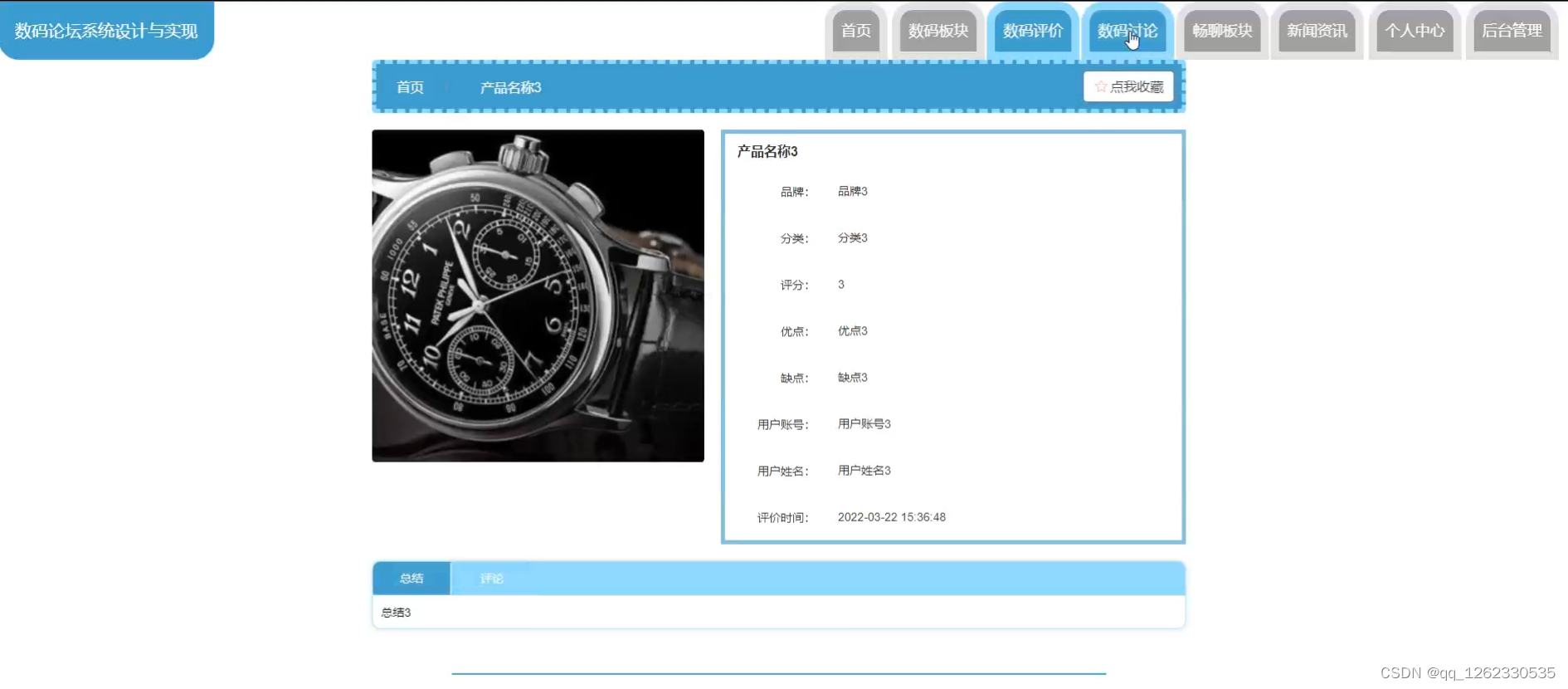
Task: Select the 优点3 value
Action: pos(853,330)
